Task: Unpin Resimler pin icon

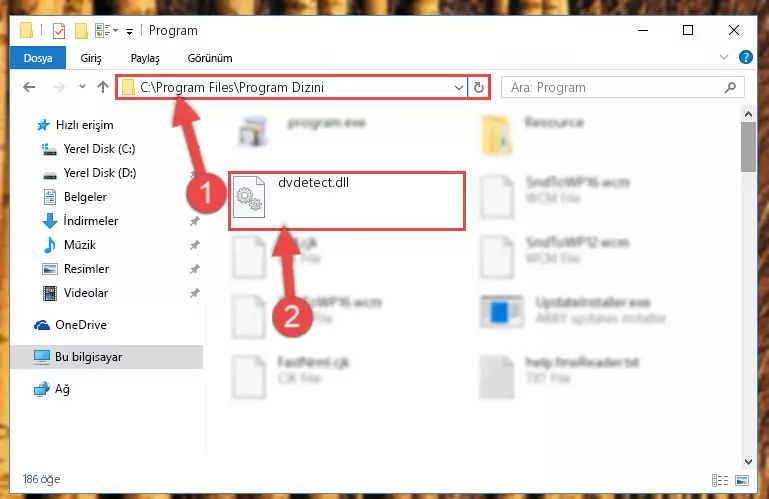Action: (x=195, y=269)
